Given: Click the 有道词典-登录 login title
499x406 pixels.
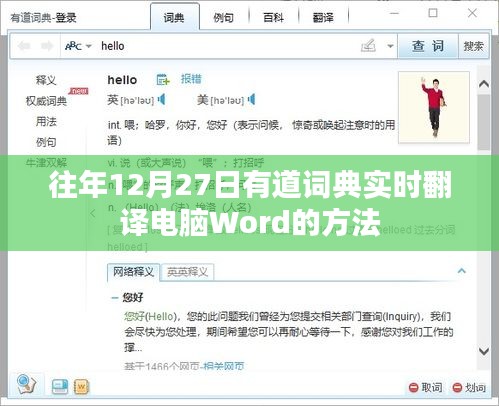Looking at the screenshot, I should point(43,18).
